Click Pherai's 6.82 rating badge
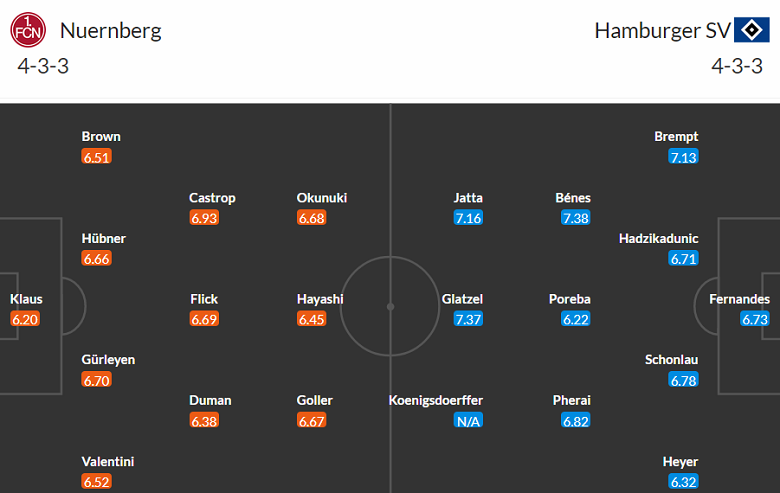 (x=575, y=421)
